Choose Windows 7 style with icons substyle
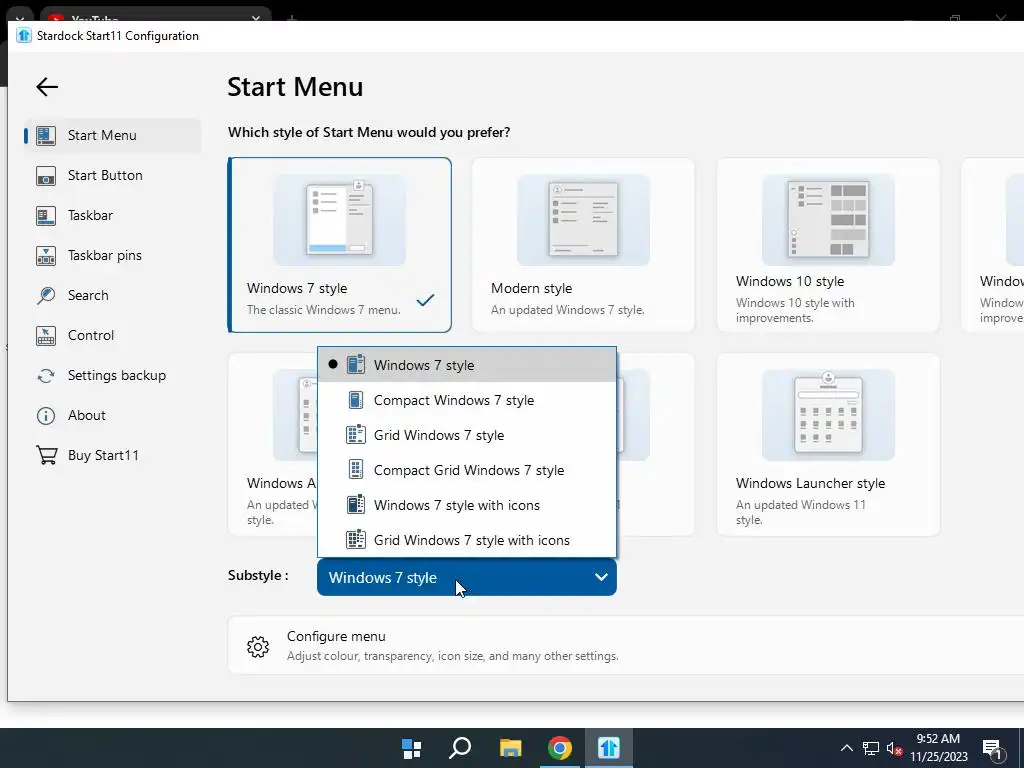Viewport: 1024px width, 768px height. tap(467, 505)
